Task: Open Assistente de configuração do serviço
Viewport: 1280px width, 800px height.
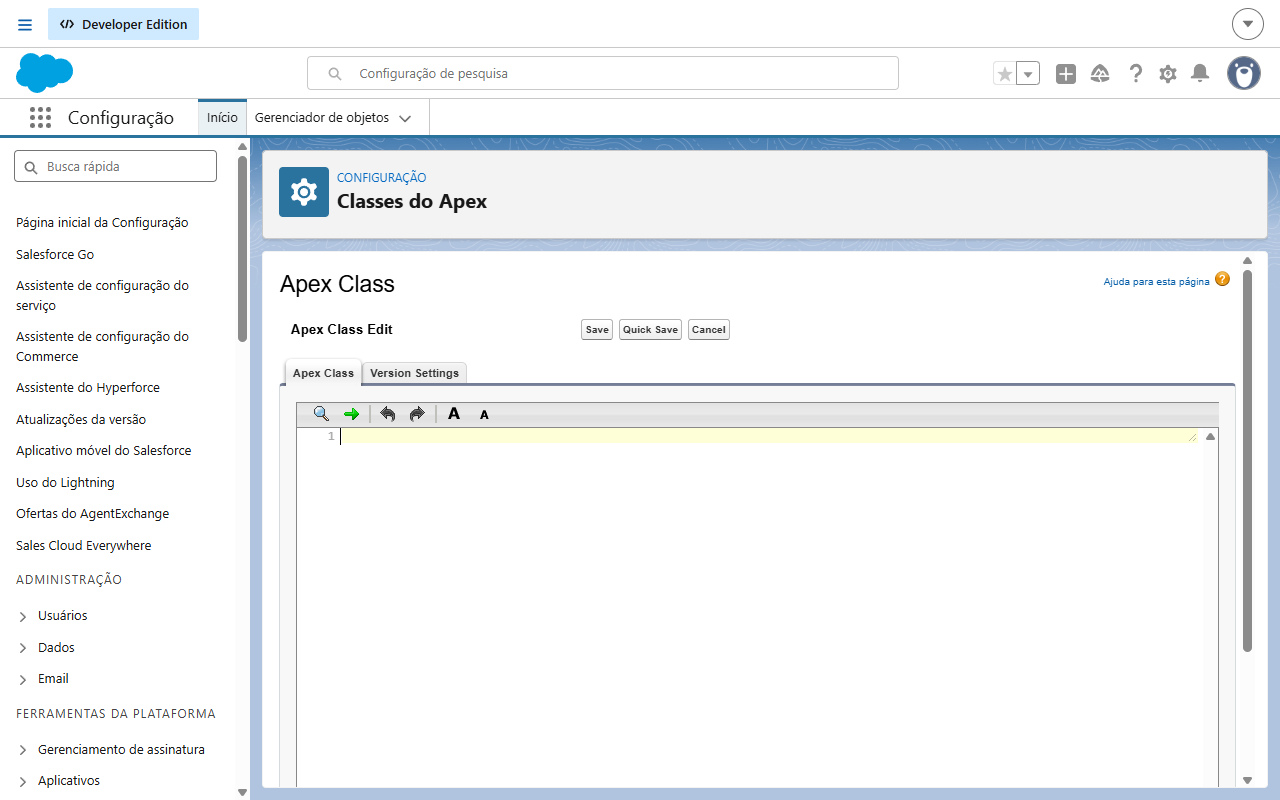Action: tap(102, 296)
